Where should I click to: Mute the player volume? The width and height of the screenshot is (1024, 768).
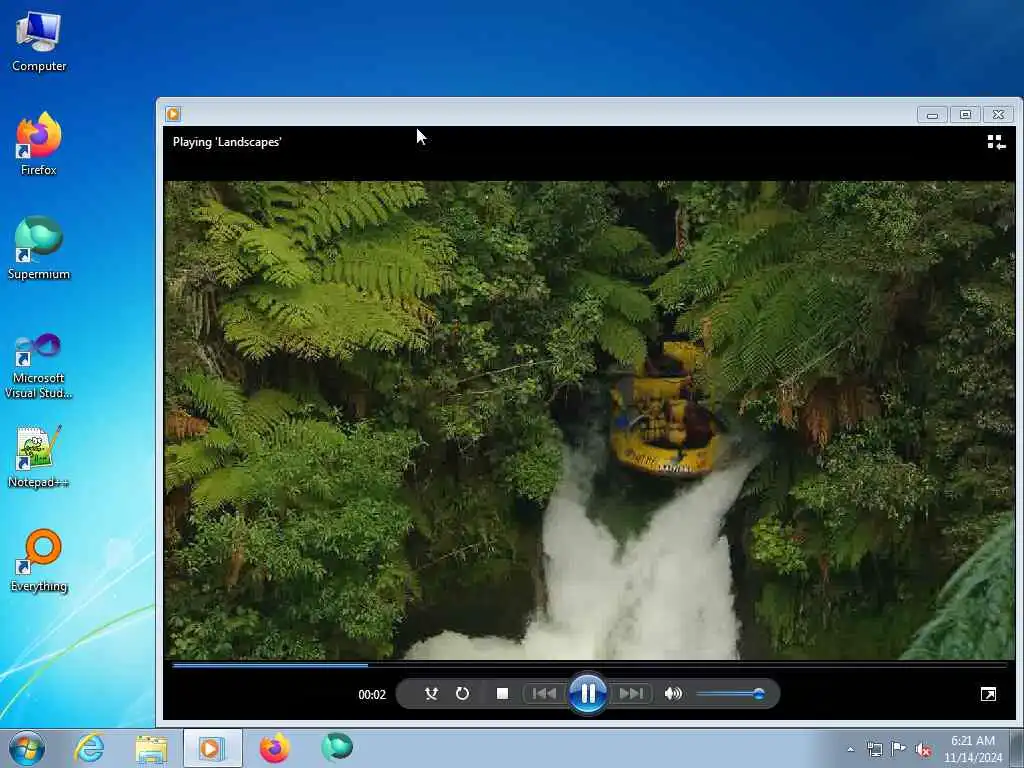(x=673, y=694)
